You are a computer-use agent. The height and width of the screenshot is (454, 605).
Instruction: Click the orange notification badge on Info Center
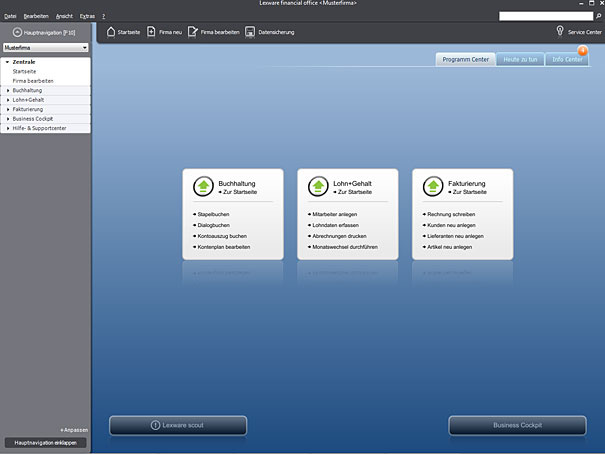(x=583, y=51)
